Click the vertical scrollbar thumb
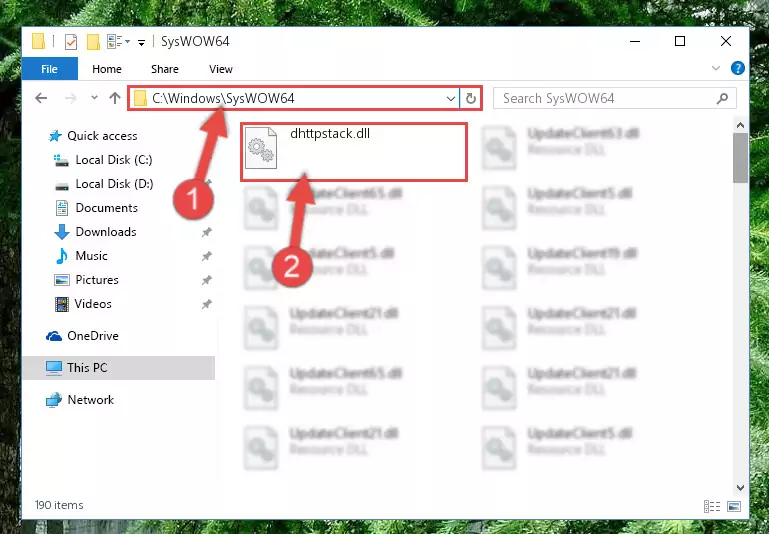Viewport: 769px width, 534px height. point(740,158)
